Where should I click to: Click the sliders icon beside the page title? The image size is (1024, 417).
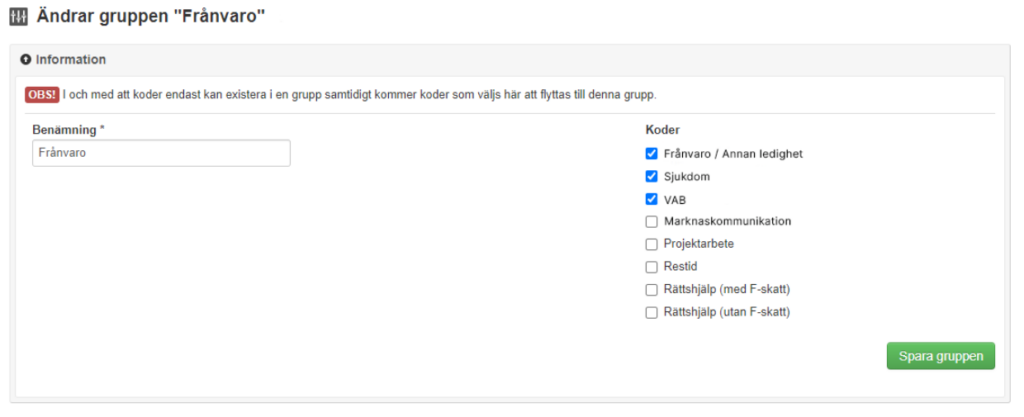[x=19, y=17]
